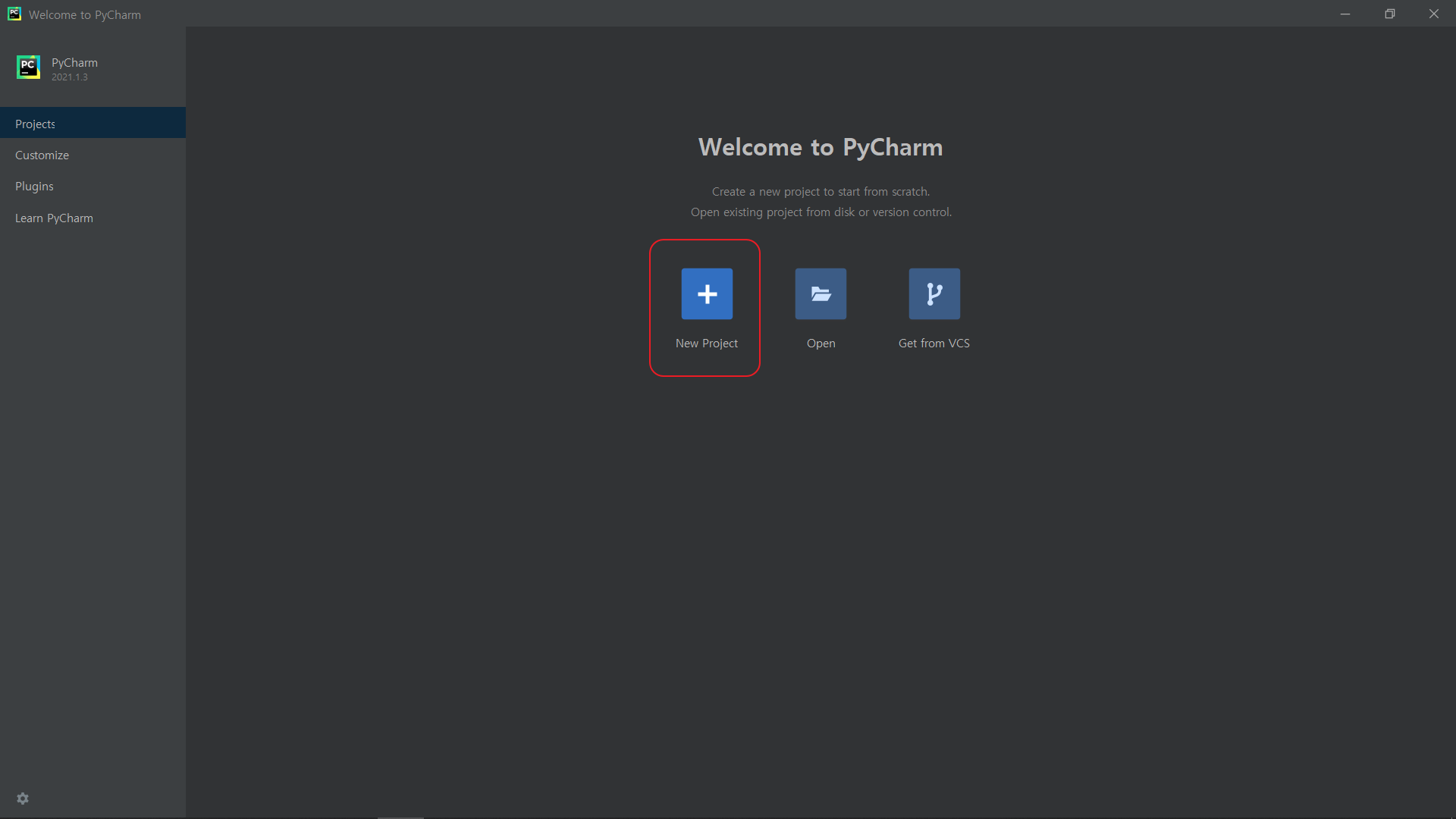Close the Welcome to PyCharm window

[1433, 14]
